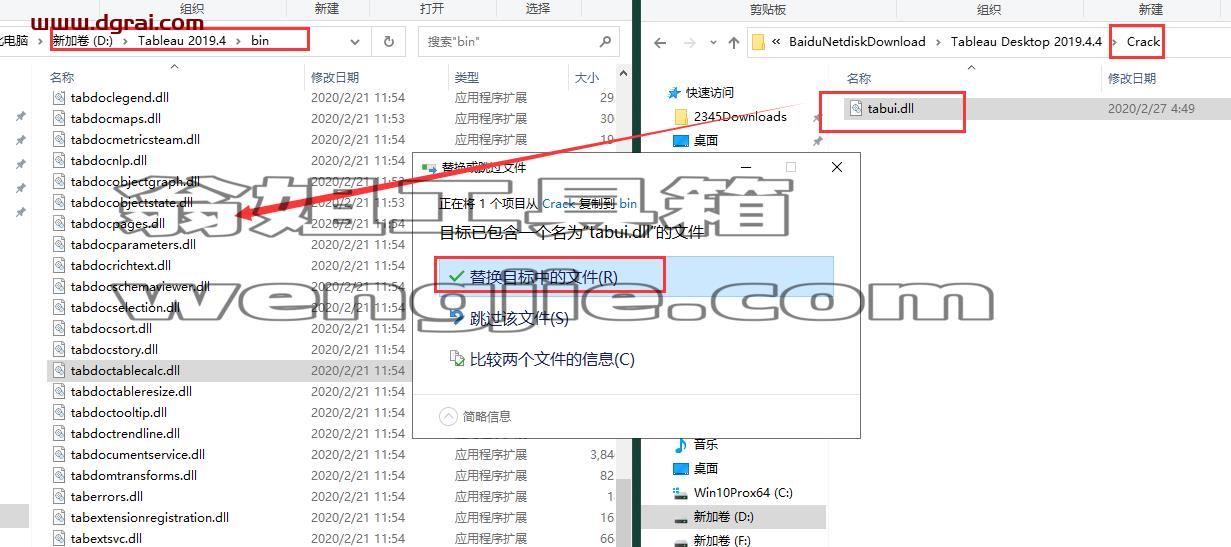Click Tableau Desktop 2019.4.4 breadcrumb
The height and width of the screenshot is (547, 1231).
[1026, 42]
